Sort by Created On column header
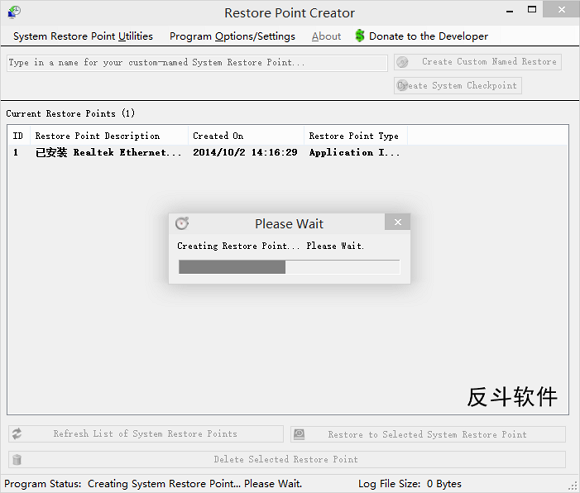 click(246, 136)
